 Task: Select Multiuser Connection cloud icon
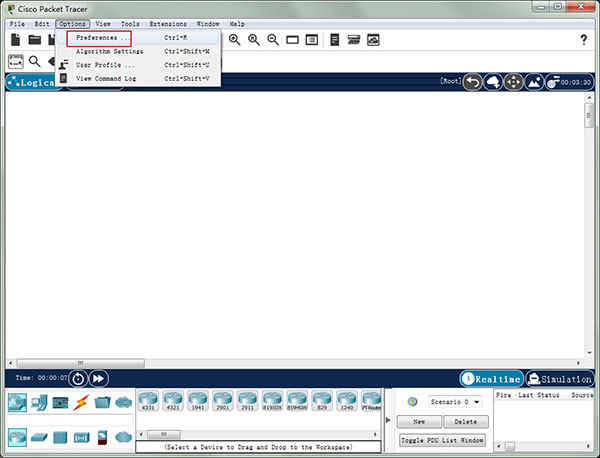tap(124, 403)
